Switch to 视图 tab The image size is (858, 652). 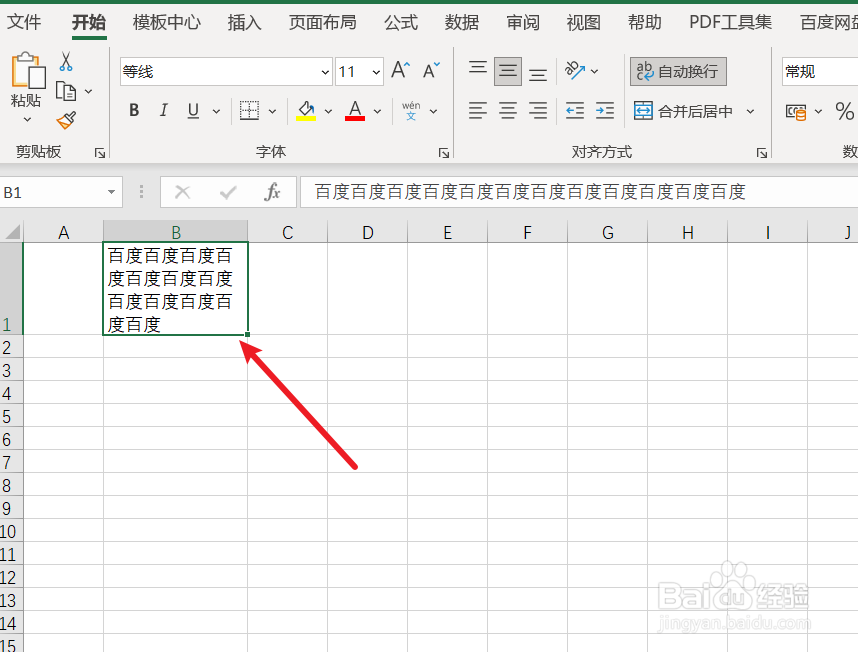584,22
